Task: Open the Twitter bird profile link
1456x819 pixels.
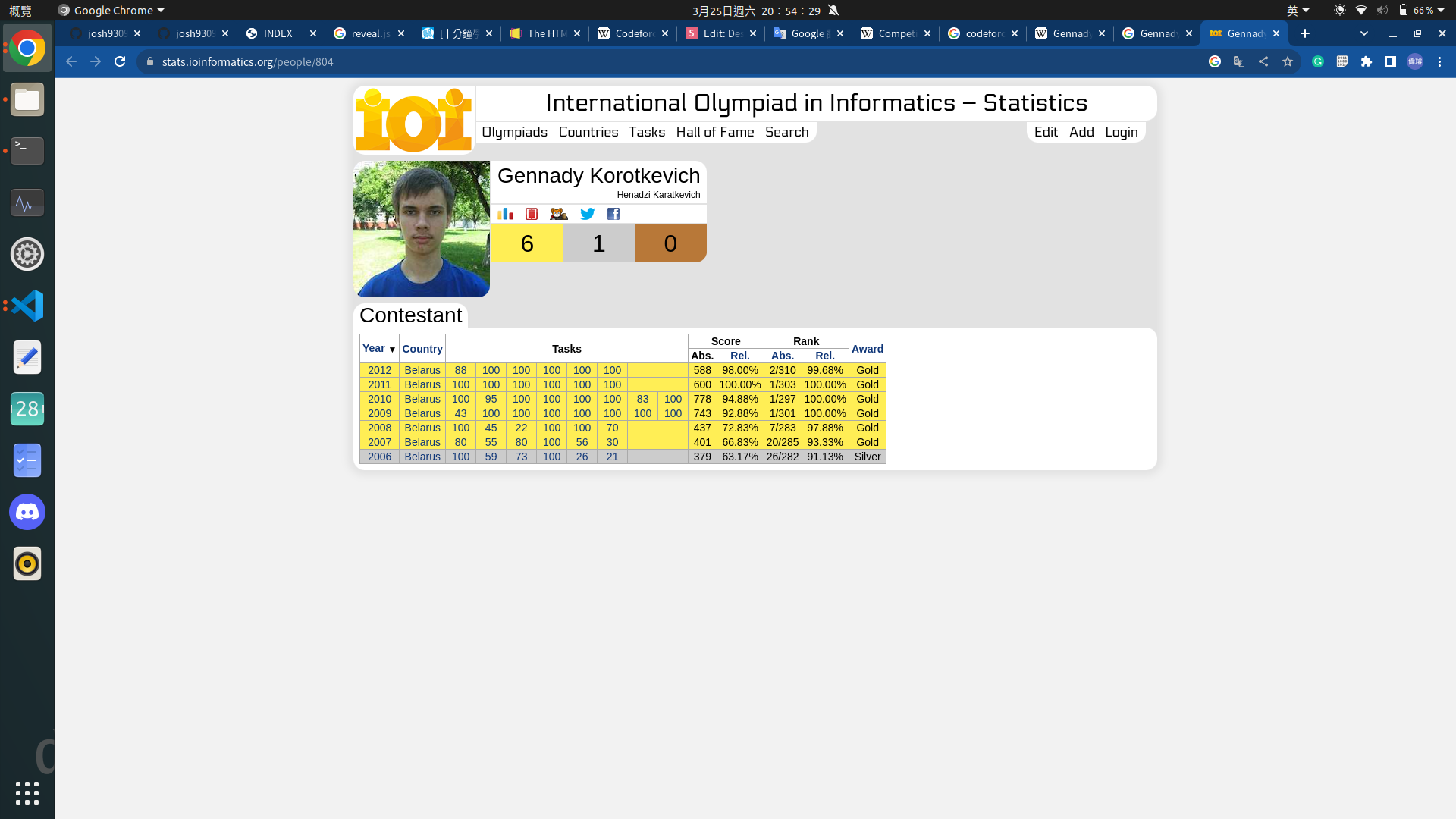Action: (x=587, y=214)
